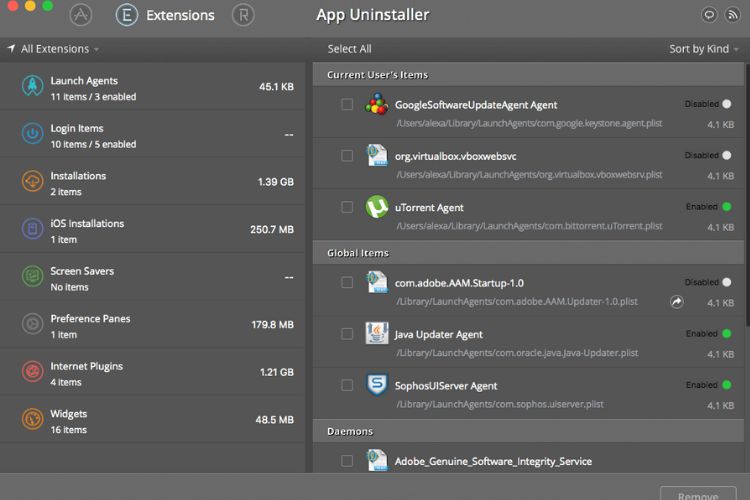Select the Launch Agents rocket icon
Screen dimensions: 750x500
tap(33, 86)
